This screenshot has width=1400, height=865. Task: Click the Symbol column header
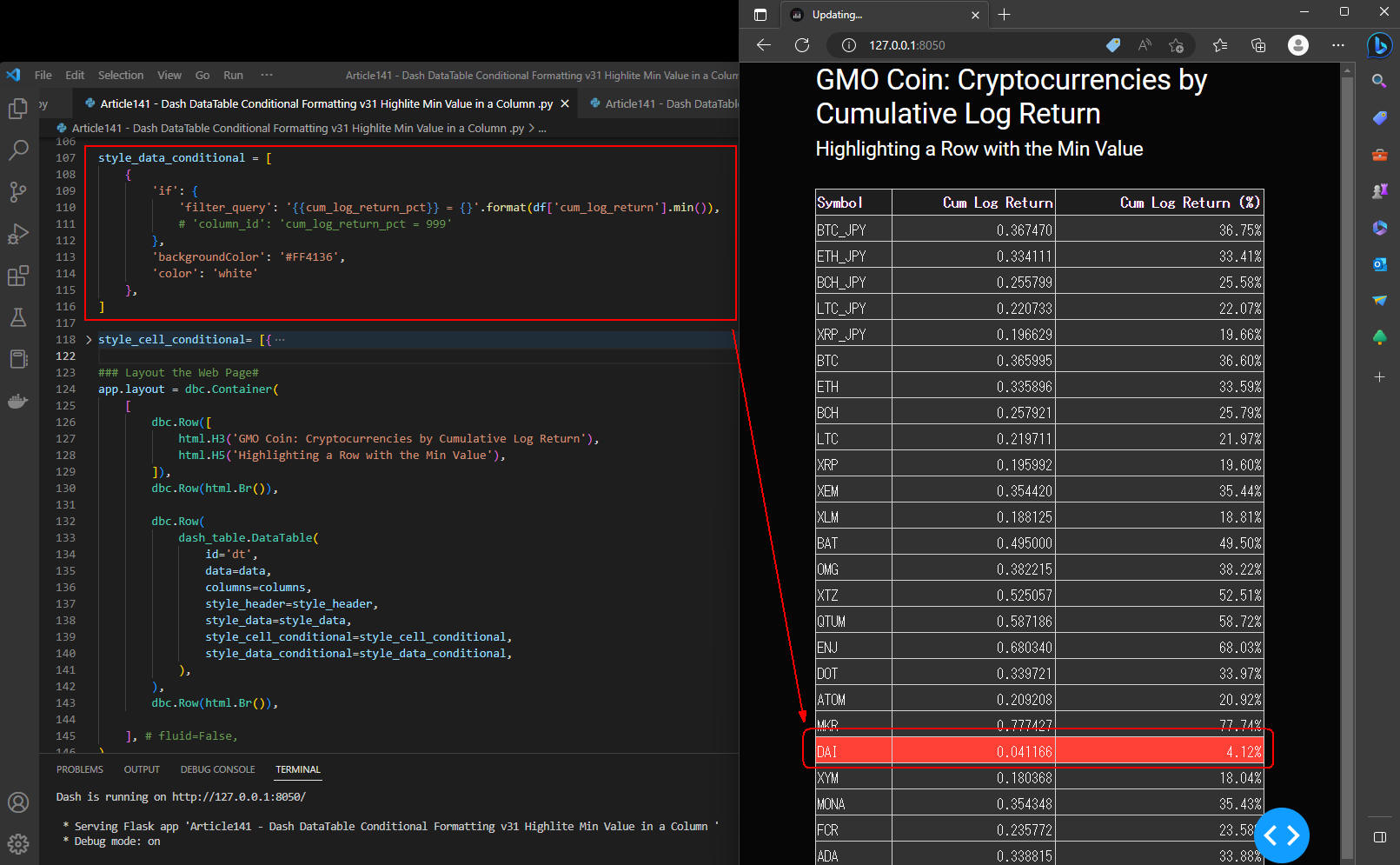[854, 203]
